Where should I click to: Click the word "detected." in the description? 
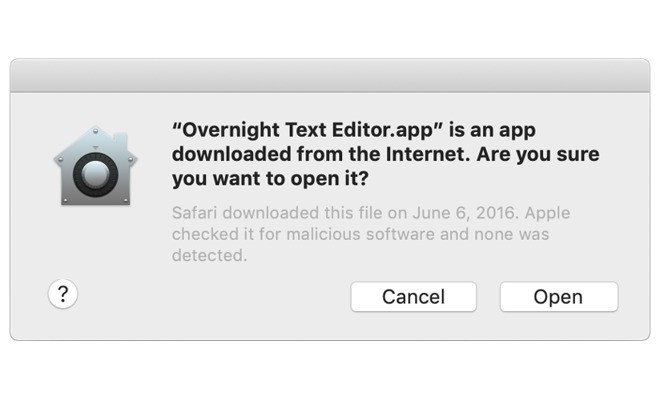(209, 255)
